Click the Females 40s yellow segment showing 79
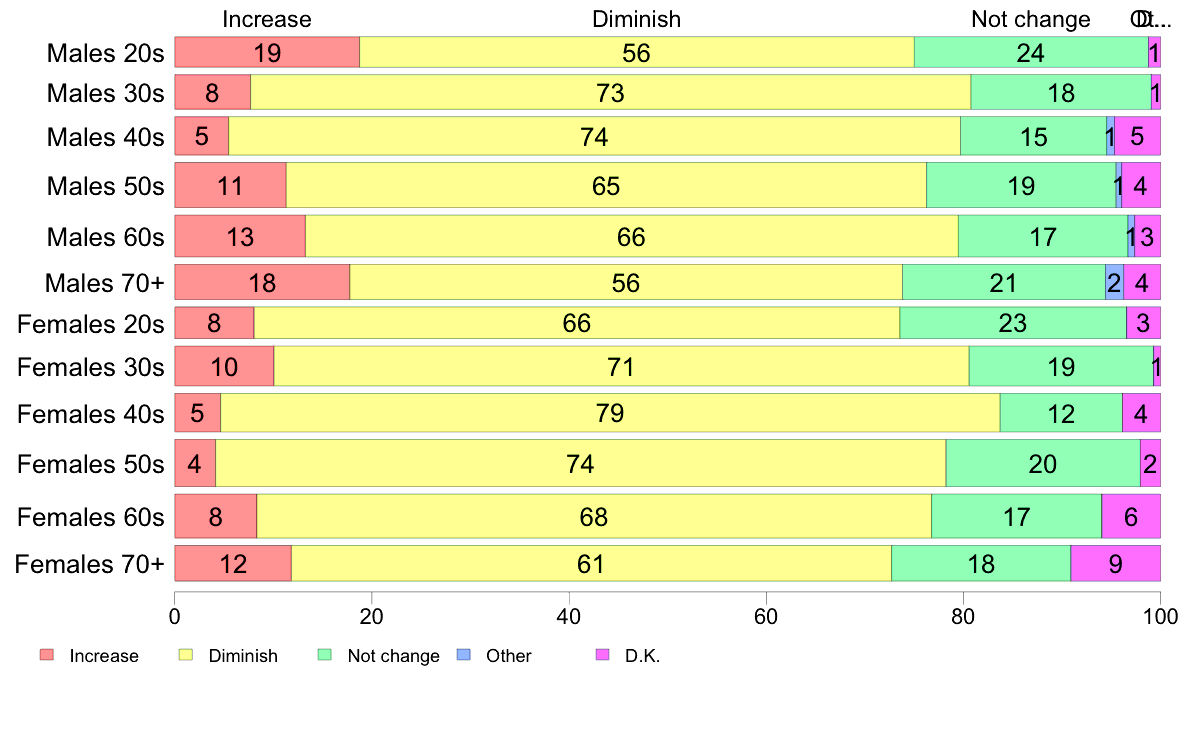The width and height of the screenshot is (1188, 736). [610, 413]
